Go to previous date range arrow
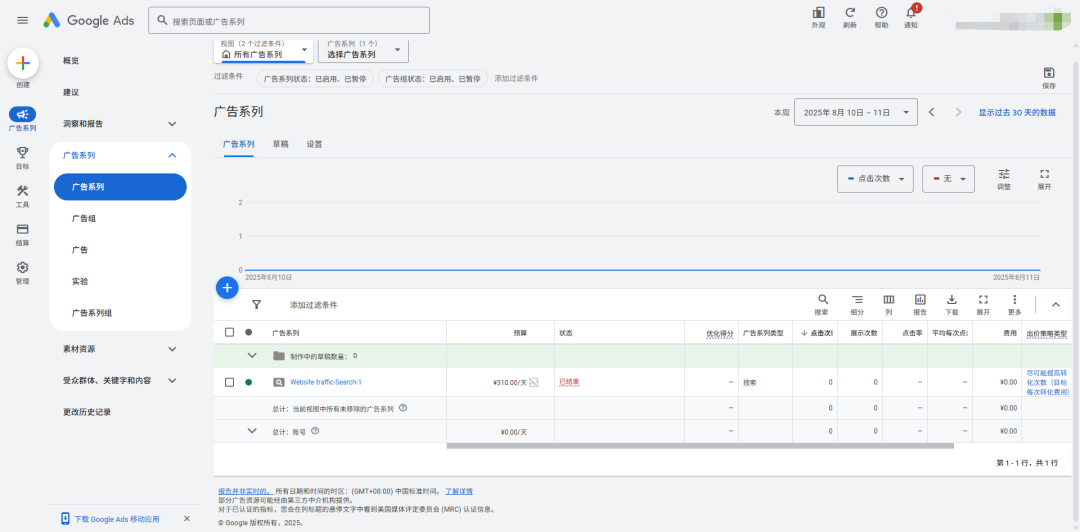 coord(931,112)
